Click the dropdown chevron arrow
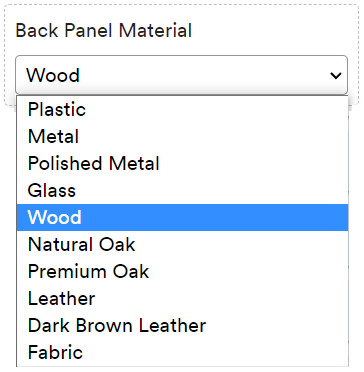 point(335,76)
